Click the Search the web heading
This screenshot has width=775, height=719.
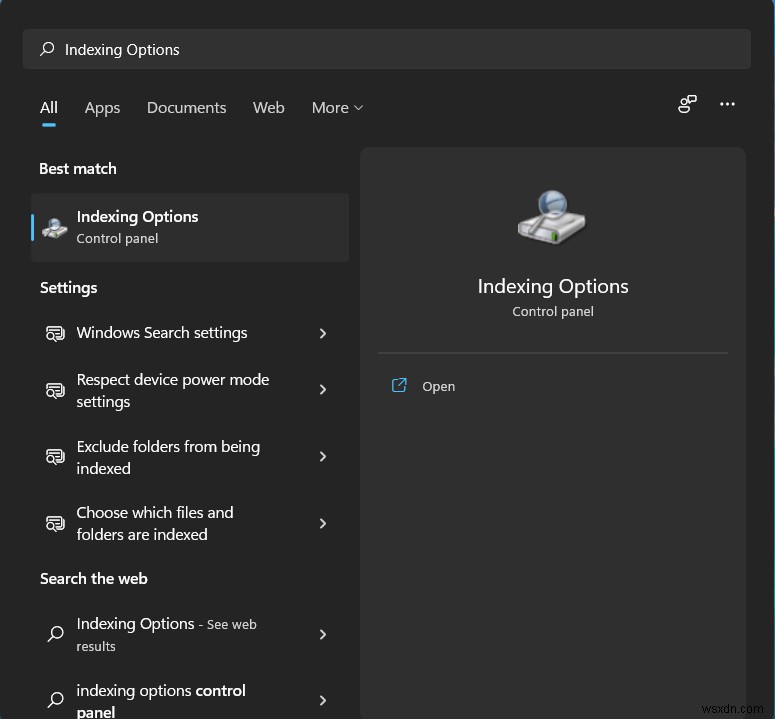point(94,579)
